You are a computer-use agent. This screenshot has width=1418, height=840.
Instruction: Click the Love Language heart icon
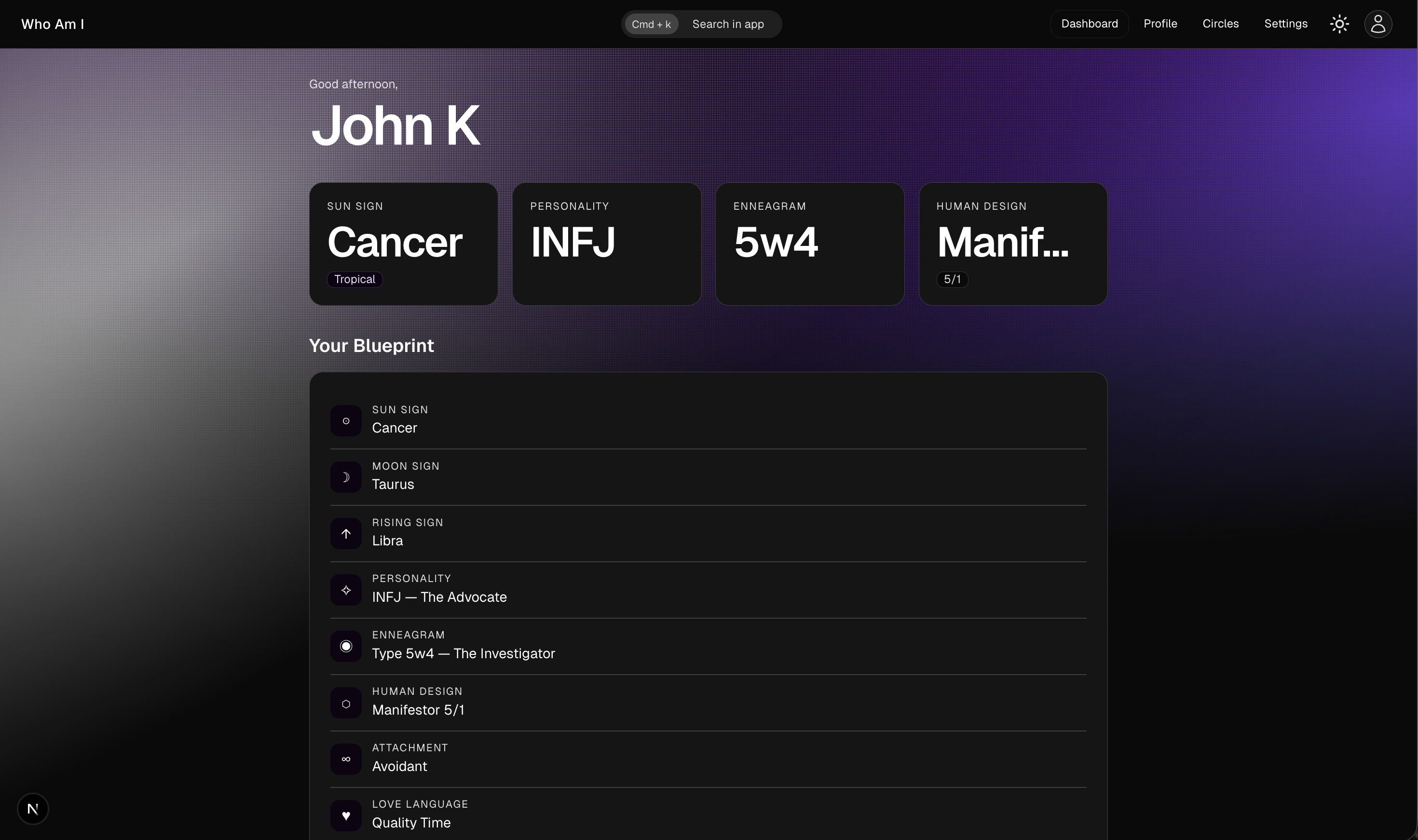point(346,816)
